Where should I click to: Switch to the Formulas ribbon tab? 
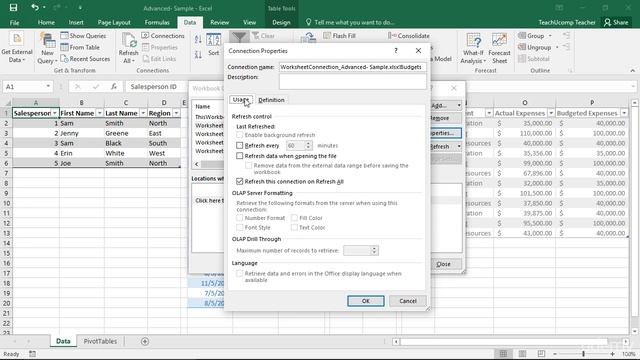pyautogui.click(x=157, y=22)
